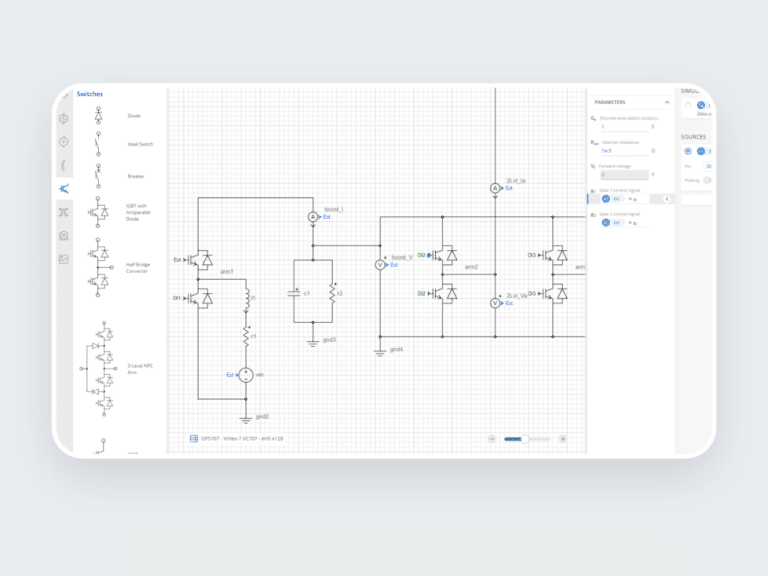Expand Gate 1 control signal arrow button
Image resolution: width=768 pixels, height=576 pixels.
pyautogui.click(x=667, y=199)
